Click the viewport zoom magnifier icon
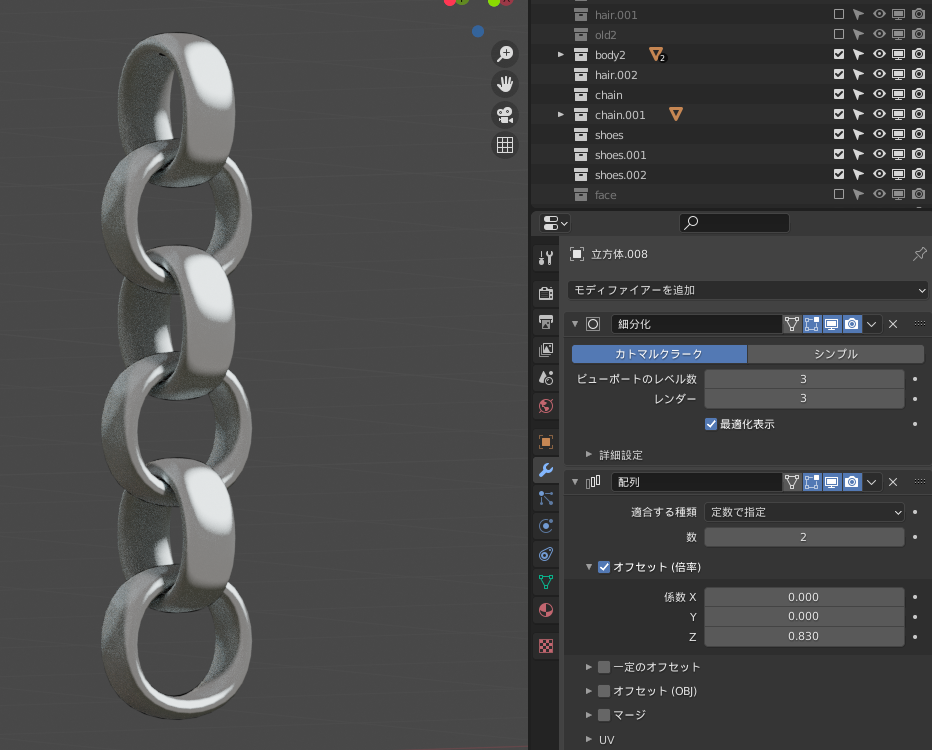Image resolution: width=932 pixels, height=750 pixels. click(505, 53)
